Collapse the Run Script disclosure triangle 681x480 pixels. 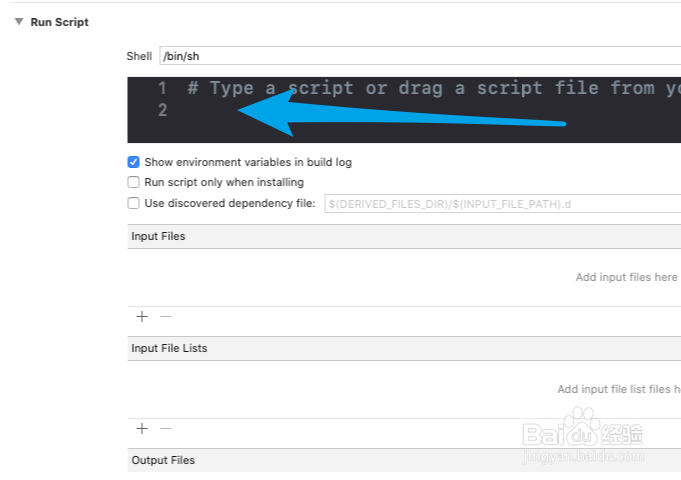click(x=18, y=22)
